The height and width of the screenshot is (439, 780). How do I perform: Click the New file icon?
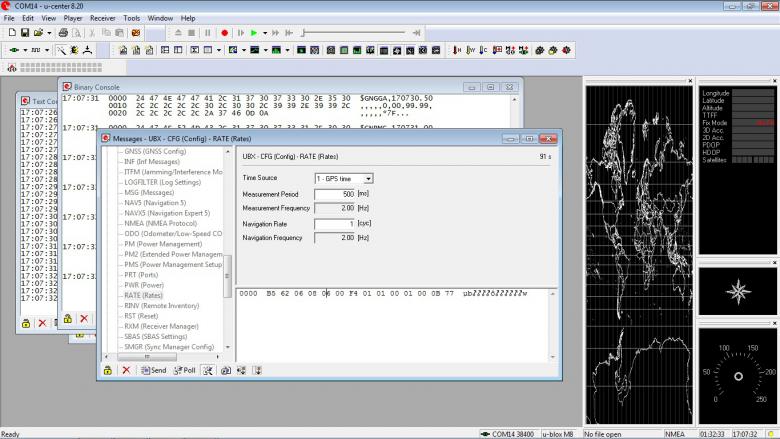(12, 33)
